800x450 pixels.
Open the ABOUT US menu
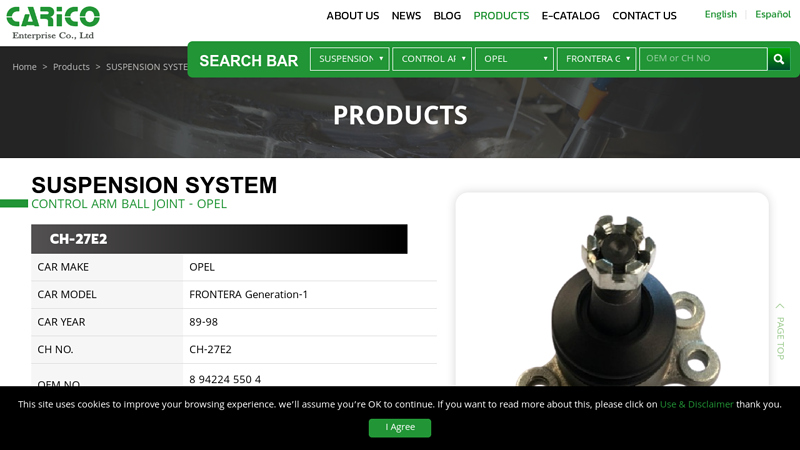(x=353, y=16)
